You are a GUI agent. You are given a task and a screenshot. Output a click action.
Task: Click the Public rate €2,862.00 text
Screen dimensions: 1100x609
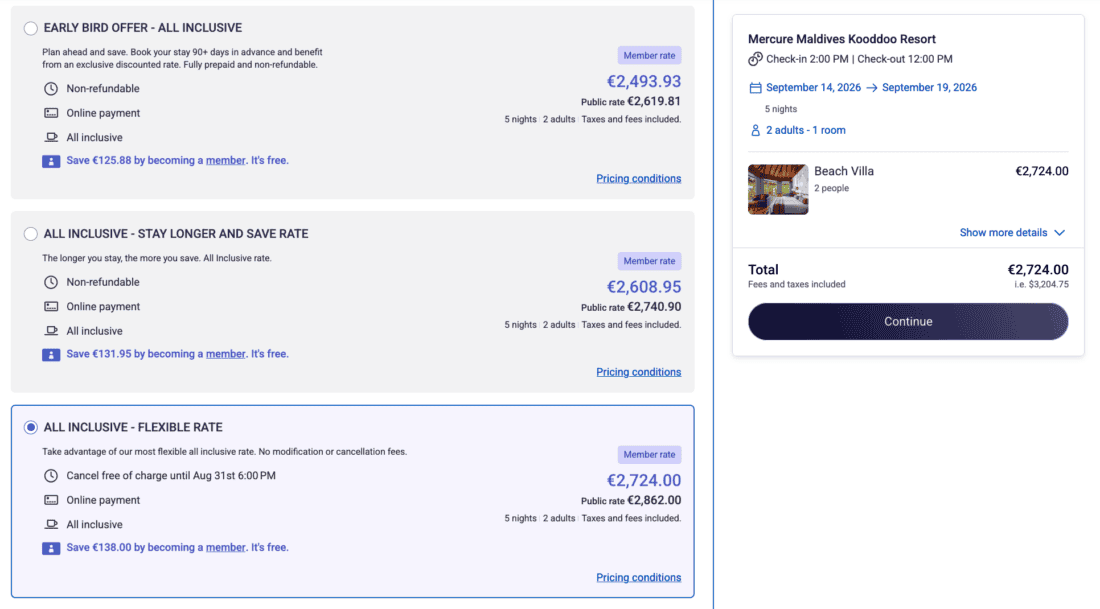[x=631, y=501]
